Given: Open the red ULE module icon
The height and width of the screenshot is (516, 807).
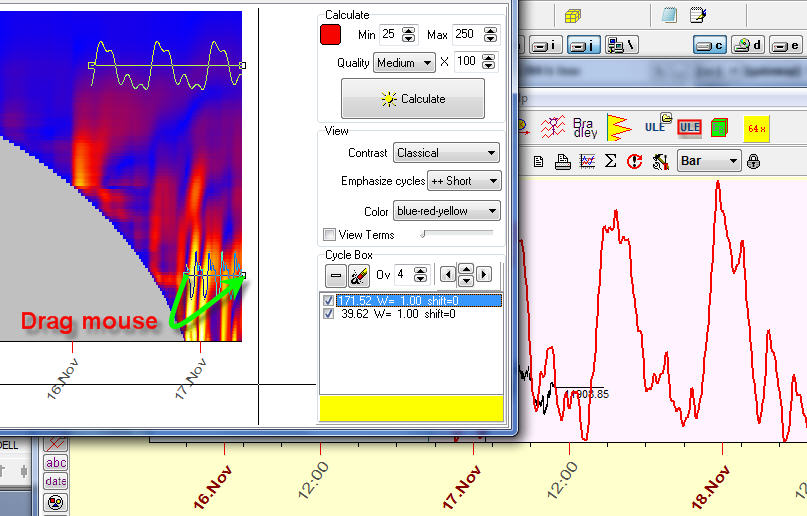Looking at the screenshot, I should point(689,127).
